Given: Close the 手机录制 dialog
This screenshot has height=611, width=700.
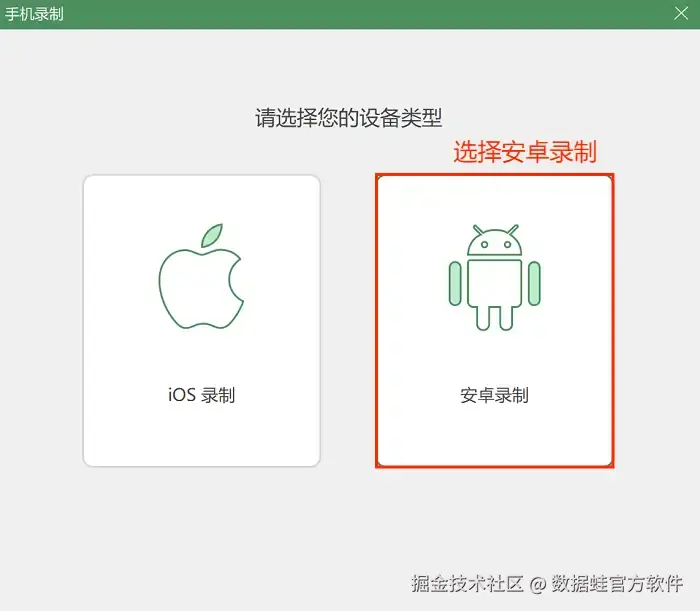Looking at the screenshot, I should coord(681,13).
